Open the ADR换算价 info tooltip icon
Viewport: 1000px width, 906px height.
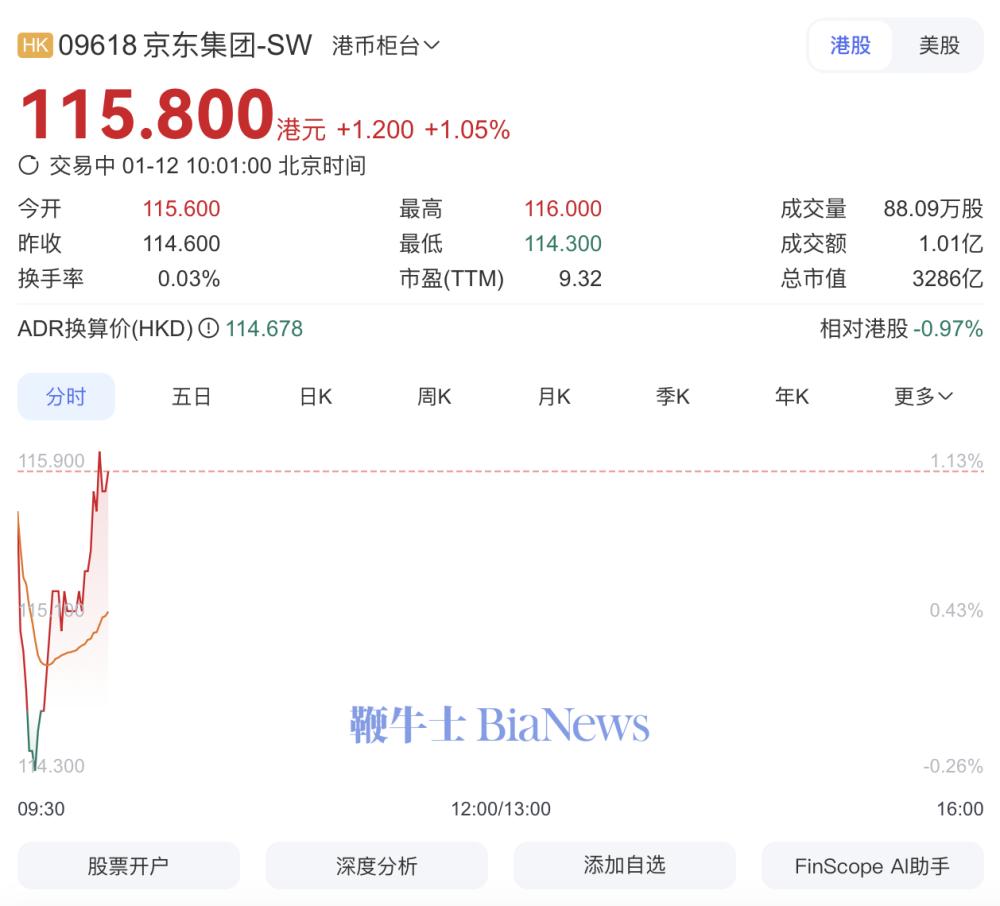tap(207, 328)
